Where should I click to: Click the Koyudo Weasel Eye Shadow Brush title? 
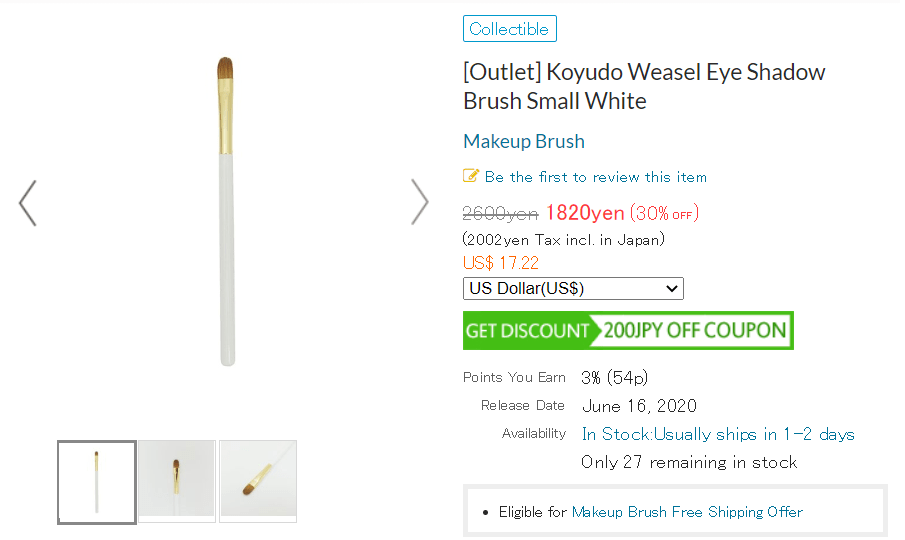644,86
